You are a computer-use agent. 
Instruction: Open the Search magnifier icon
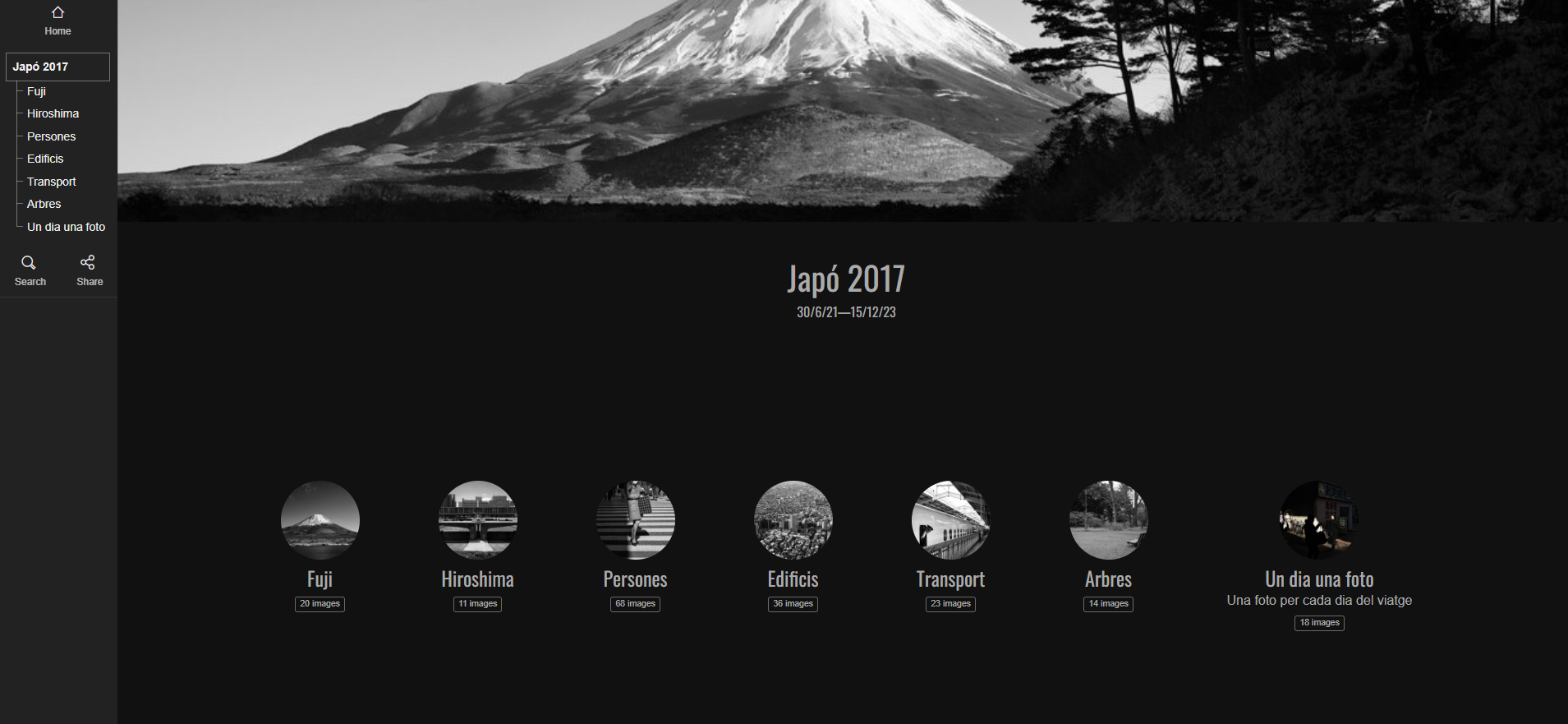(x=29, y=263)
